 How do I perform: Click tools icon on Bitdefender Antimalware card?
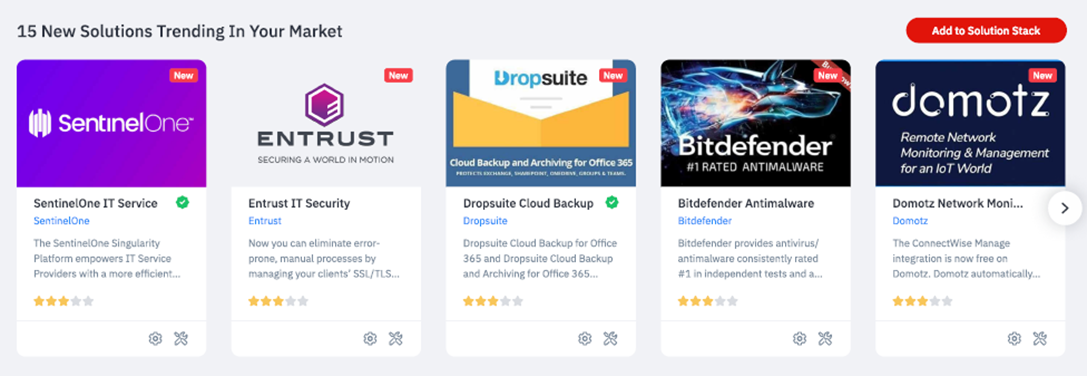826,339
